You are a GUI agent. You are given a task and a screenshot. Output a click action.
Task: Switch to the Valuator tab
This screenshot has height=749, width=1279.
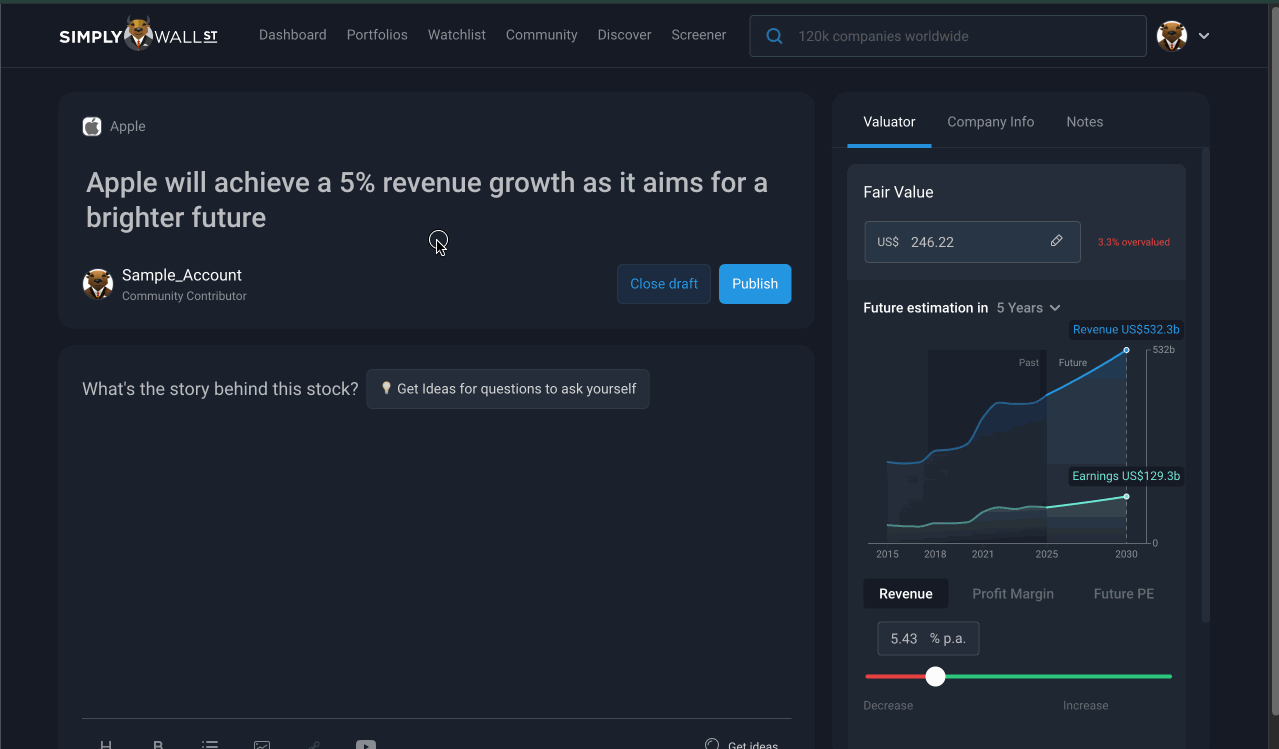click(x=889, y=122)
